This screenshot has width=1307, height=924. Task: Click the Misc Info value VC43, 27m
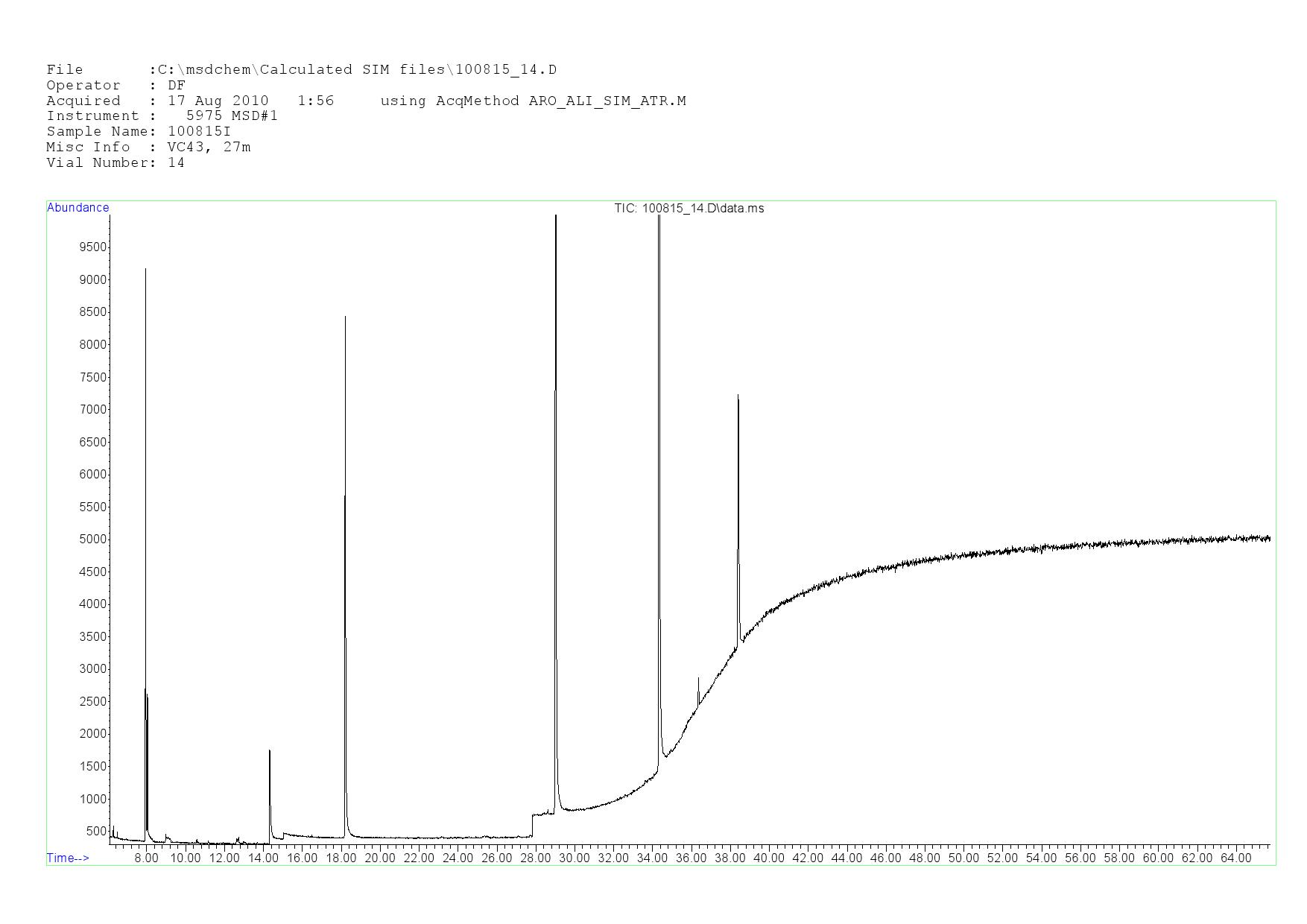coord(209,148)
